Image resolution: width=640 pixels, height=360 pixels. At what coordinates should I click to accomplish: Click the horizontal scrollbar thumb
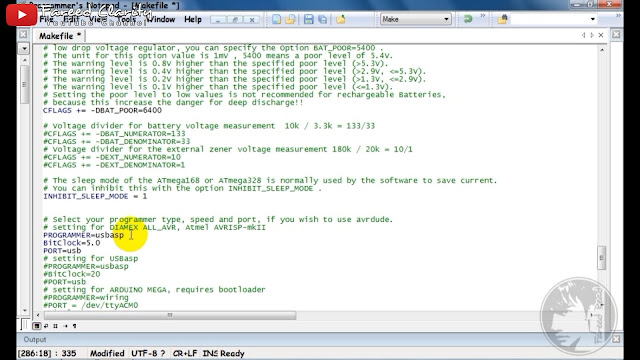tap(170, 315)
